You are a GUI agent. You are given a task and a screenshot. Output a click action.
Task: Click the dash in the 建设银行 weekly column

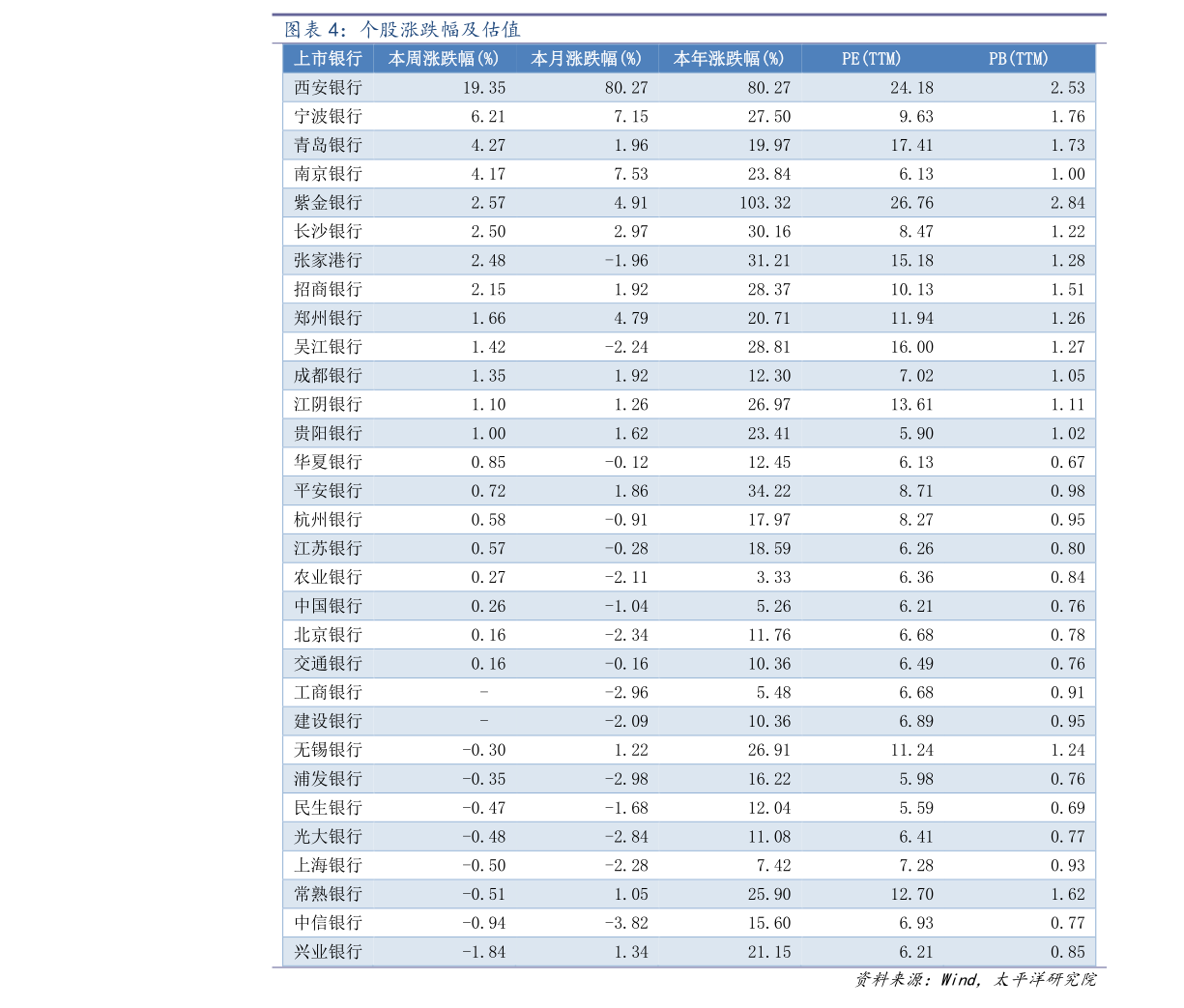point(484,721)
